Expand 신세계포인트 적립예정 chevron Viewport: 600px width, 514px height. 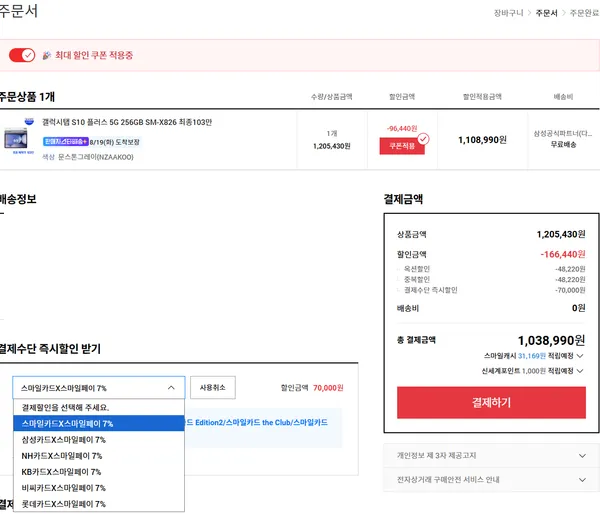(x=580, y=371)
